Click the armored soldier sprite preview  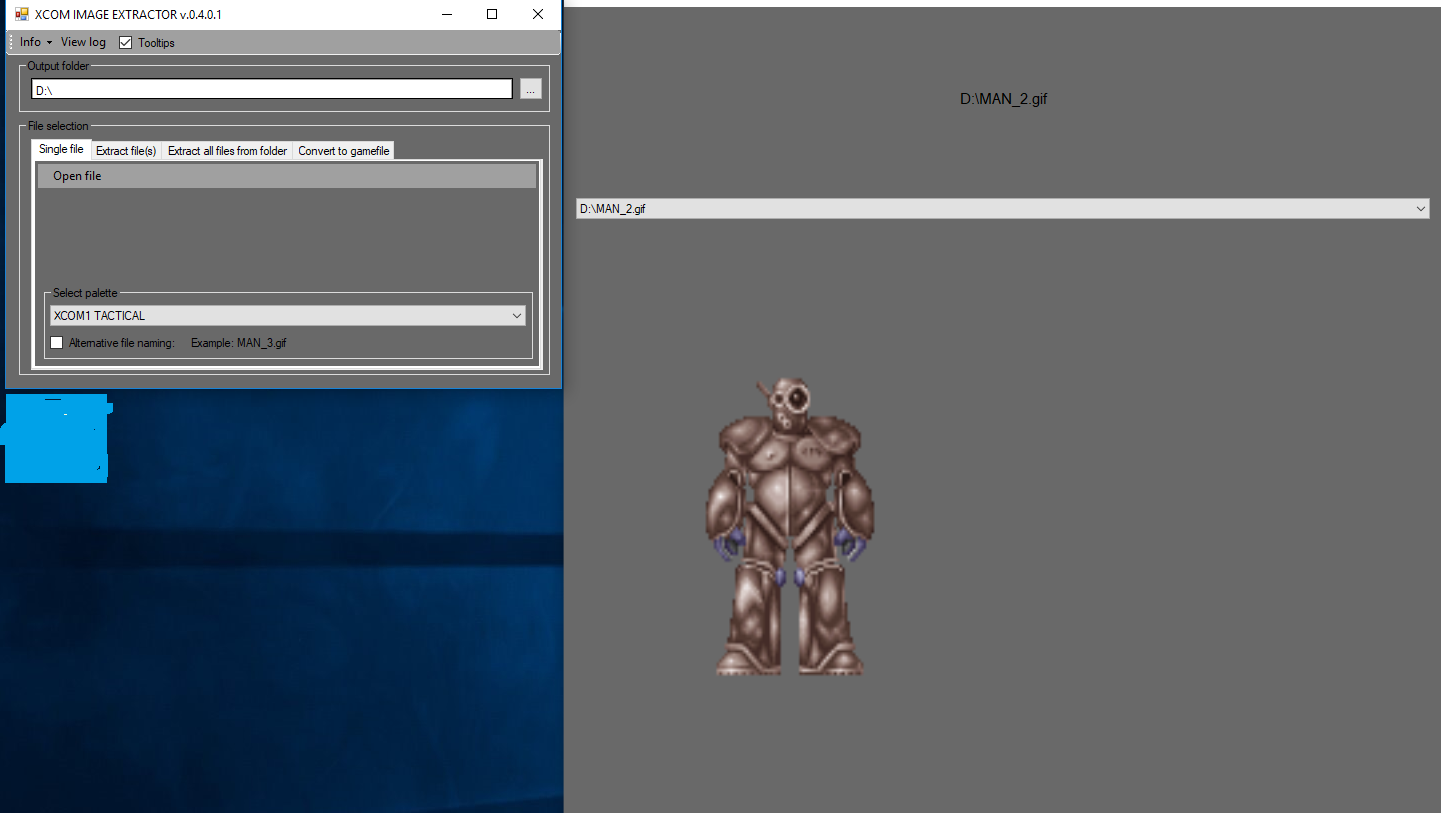tap(789, 527)
